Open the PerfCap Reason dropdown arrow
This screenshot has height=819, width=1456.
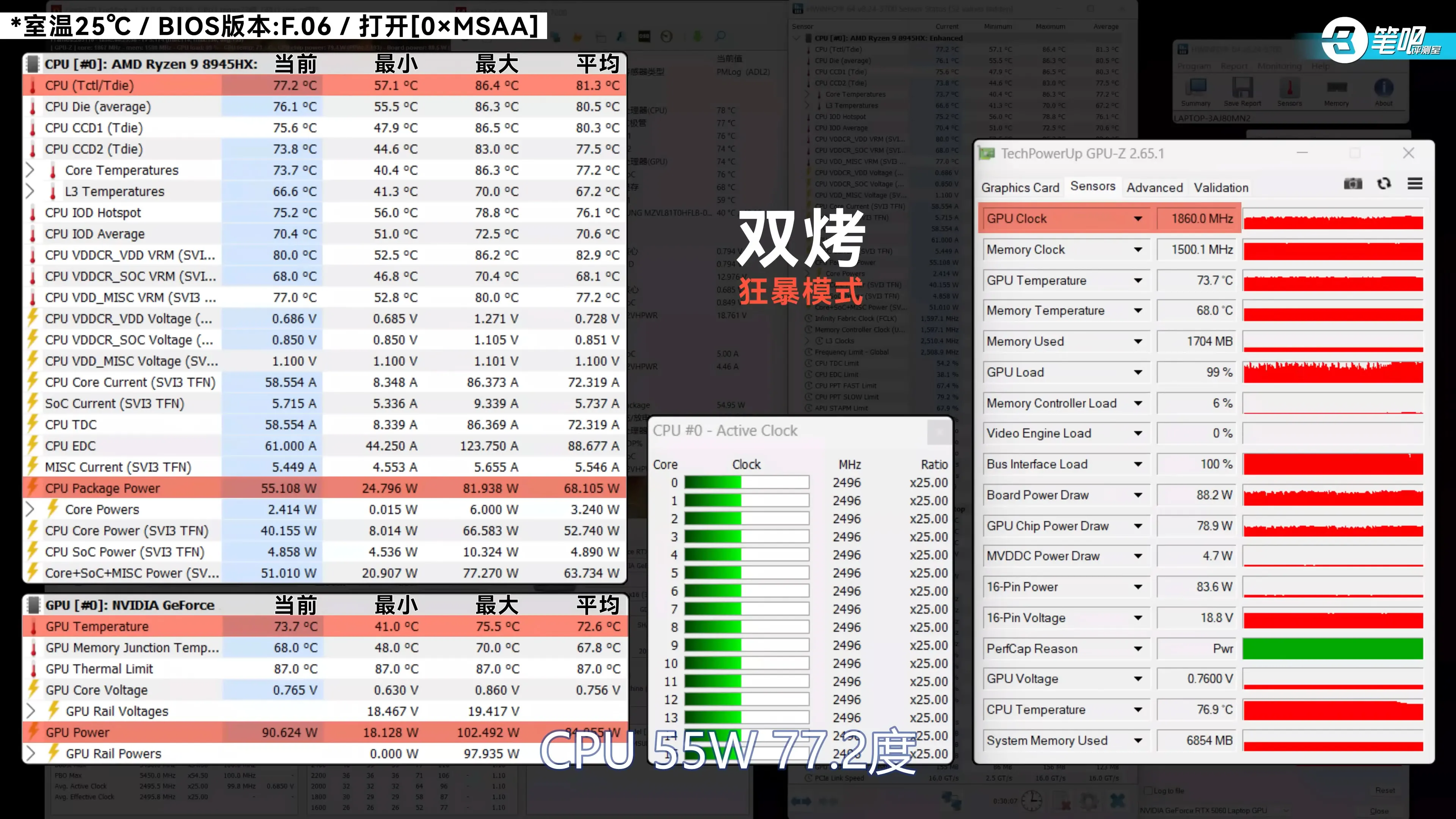[x=1138, y=649]
